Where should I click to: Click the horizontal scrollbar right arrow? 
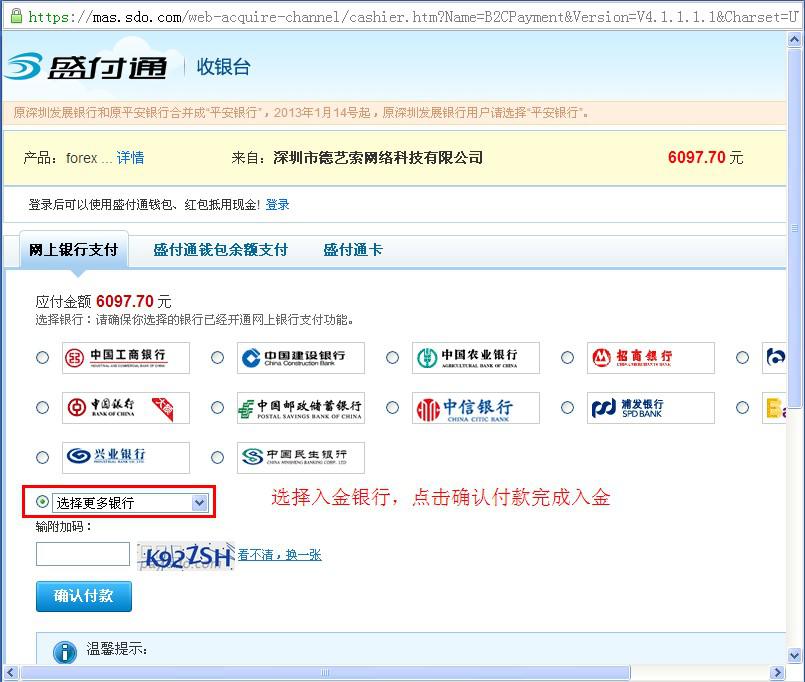pyautogui.click(x=777, y=672)
